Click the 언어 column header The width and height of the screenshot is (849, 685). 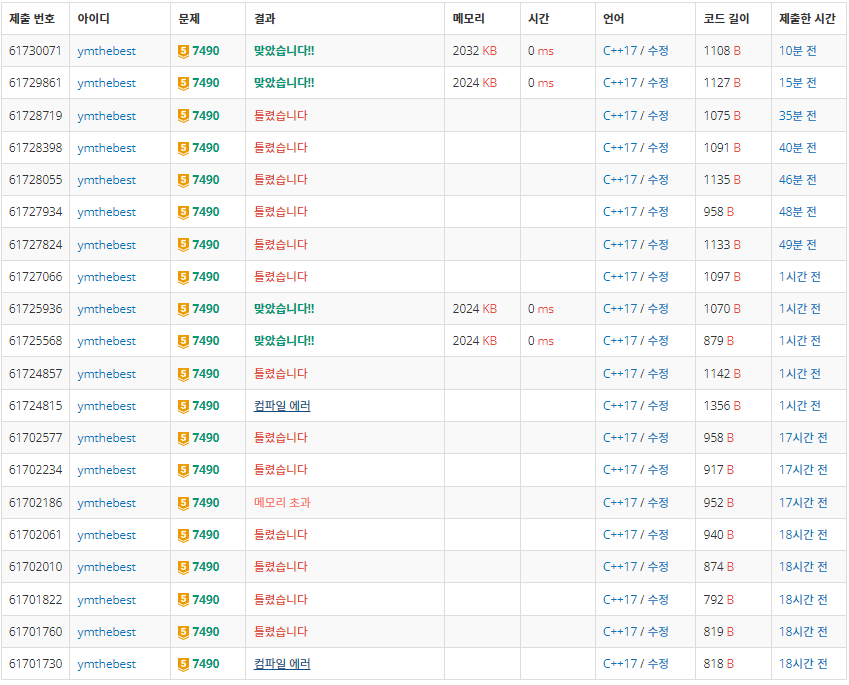613,19
